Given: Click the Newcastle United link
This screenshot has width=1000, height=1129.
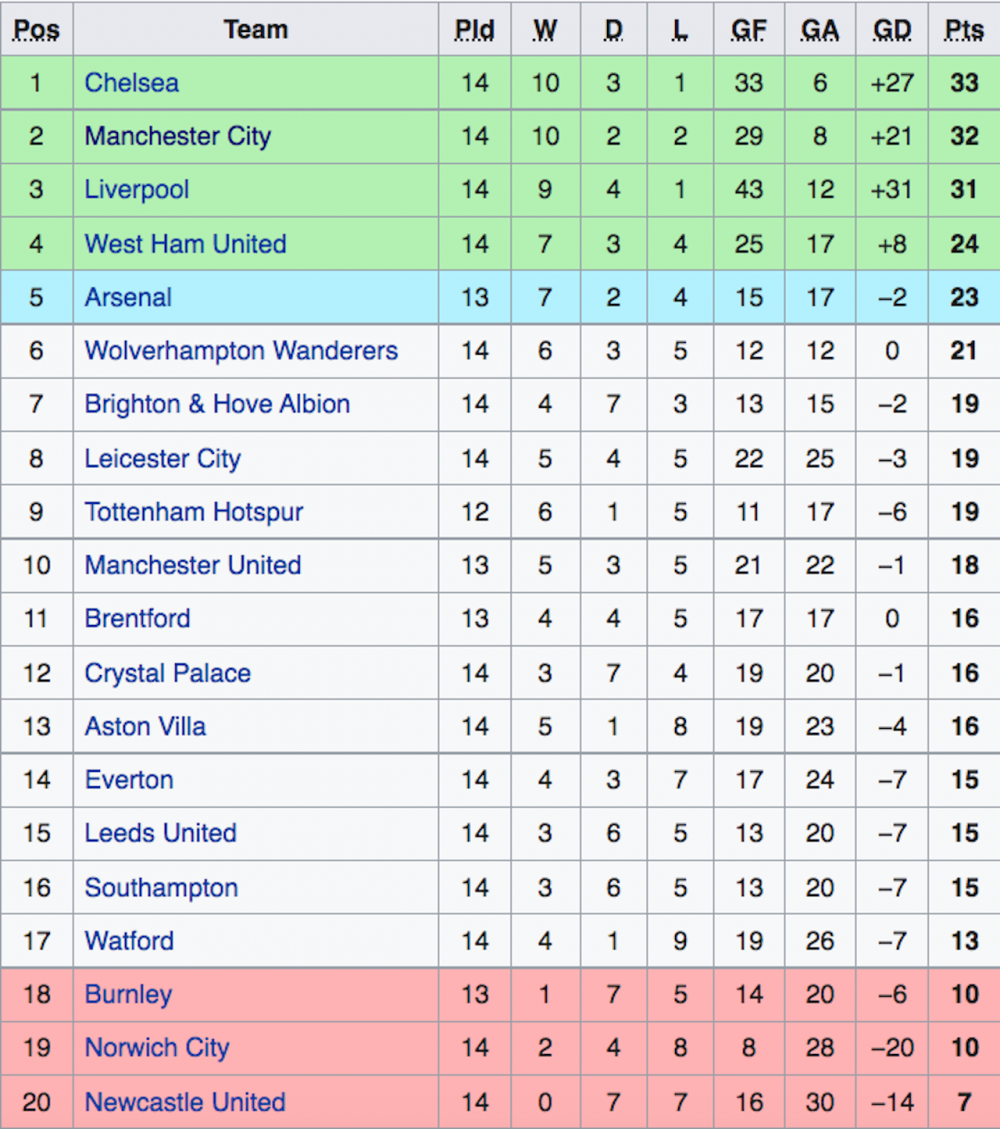Looking at the screenshot, I should tap(185, 1102).
